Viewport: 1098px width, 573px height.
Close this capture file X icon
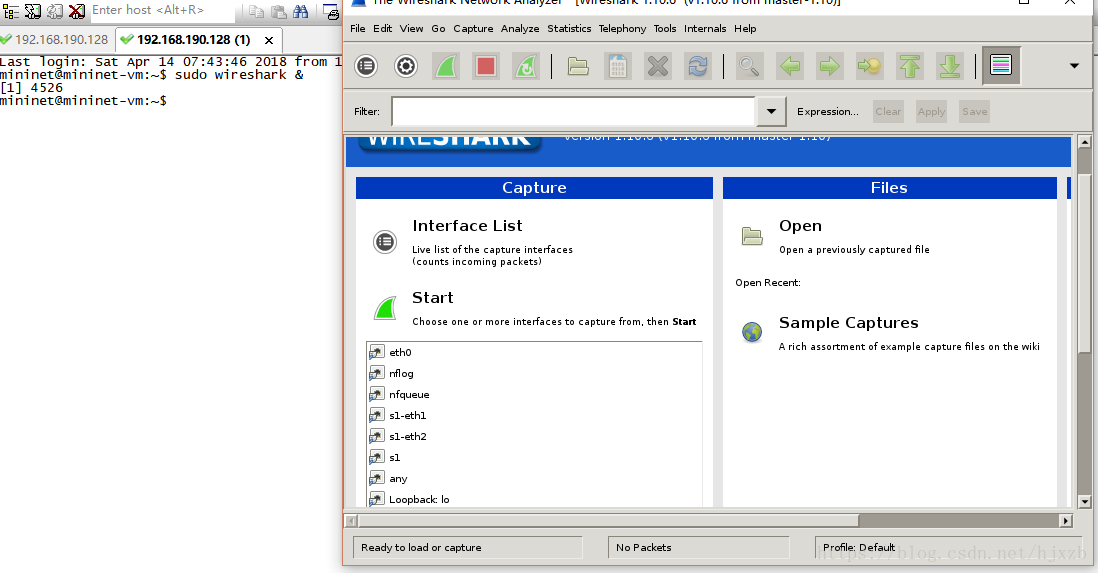coord(658,67)
